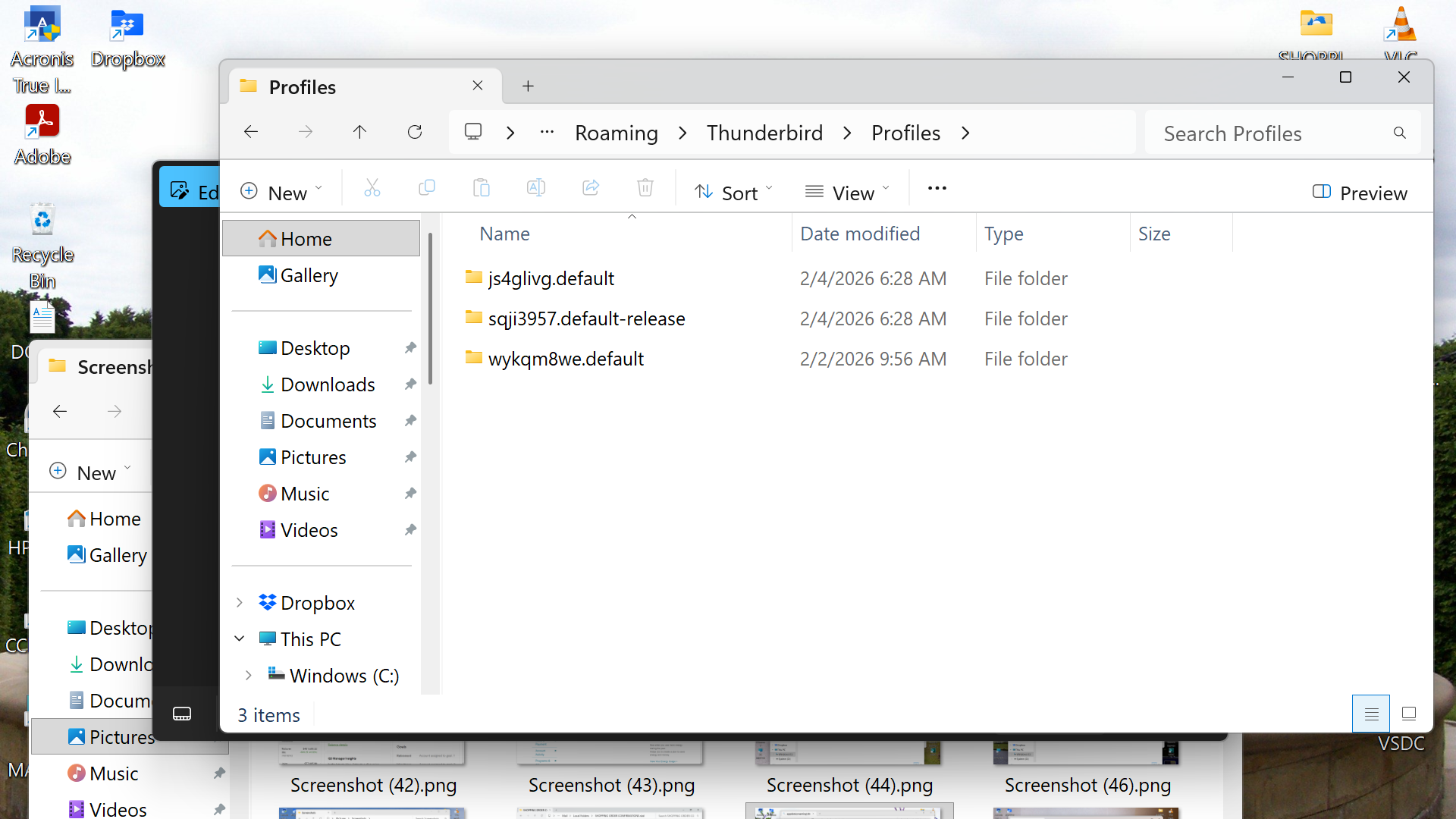Switch to large thumbnails view toggle
Image resolution: width=1456 pixels, height=819 pixels.
click(1409, 714)
